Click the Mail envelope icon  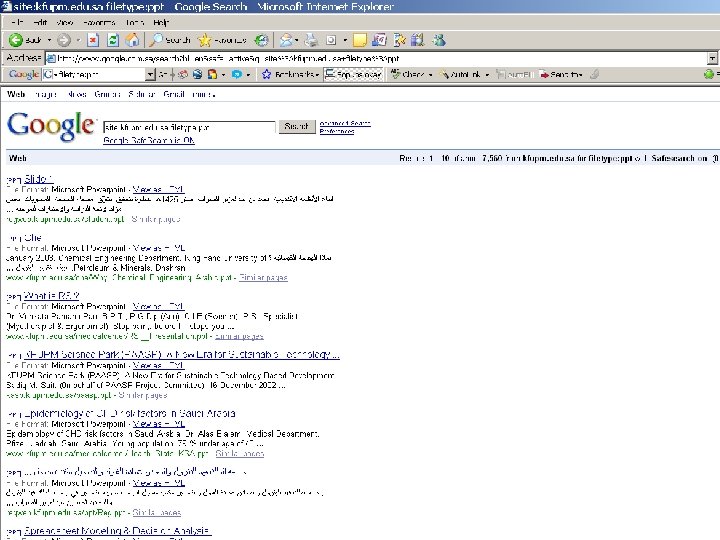click(286, 40)
